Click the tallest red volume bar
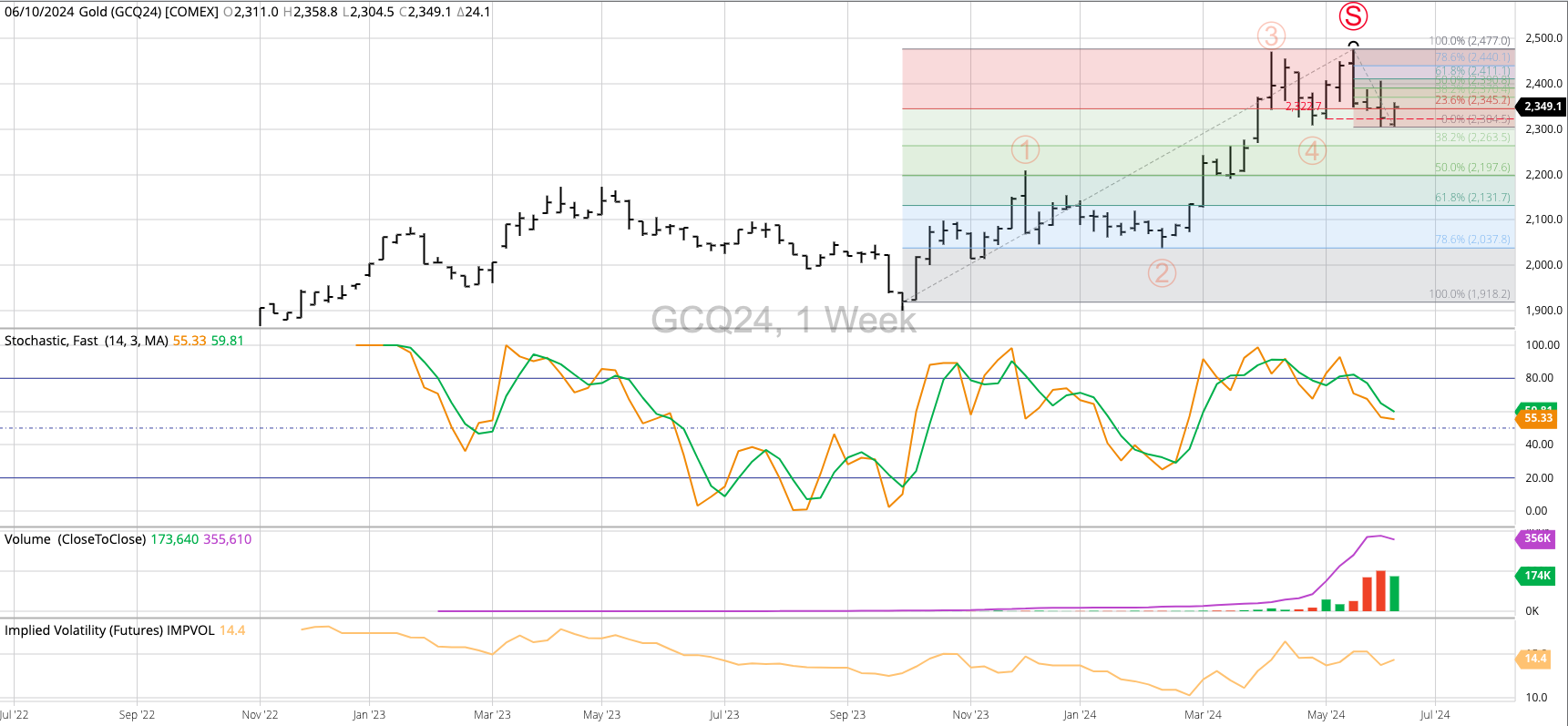The image size is (1568, 726). click(x=1380, y=591)
